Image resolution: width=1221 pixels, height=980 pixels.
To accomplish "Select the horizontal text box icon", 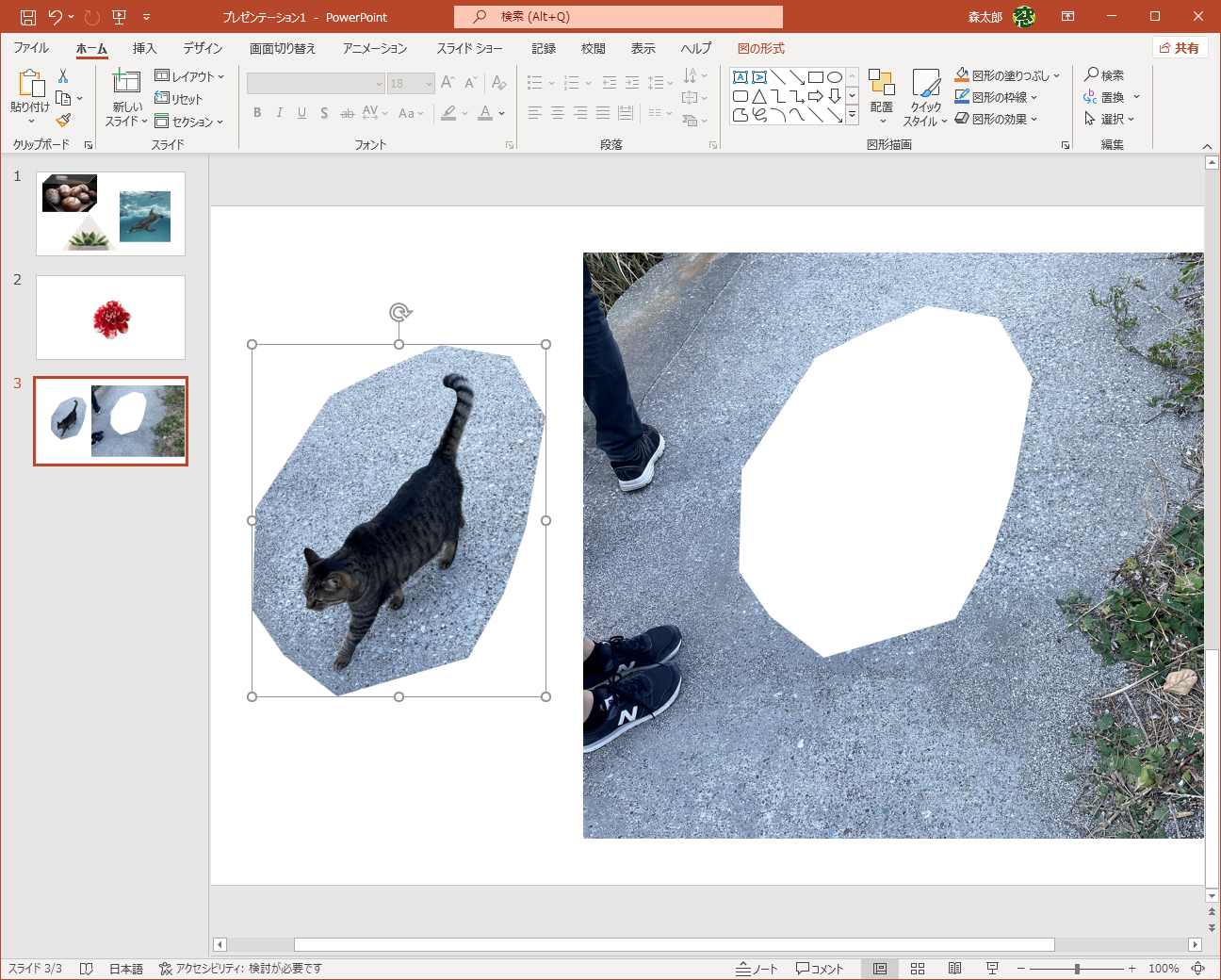I will [x=740, y=75].
